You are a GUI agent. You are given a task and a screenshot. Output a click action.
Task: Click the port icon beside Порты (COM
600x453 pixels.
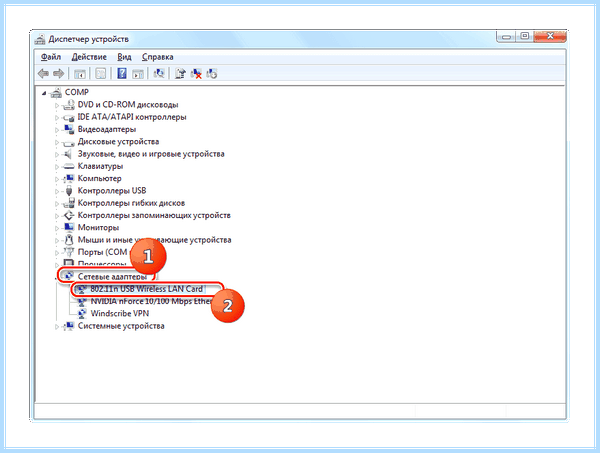tap(69, 252)
